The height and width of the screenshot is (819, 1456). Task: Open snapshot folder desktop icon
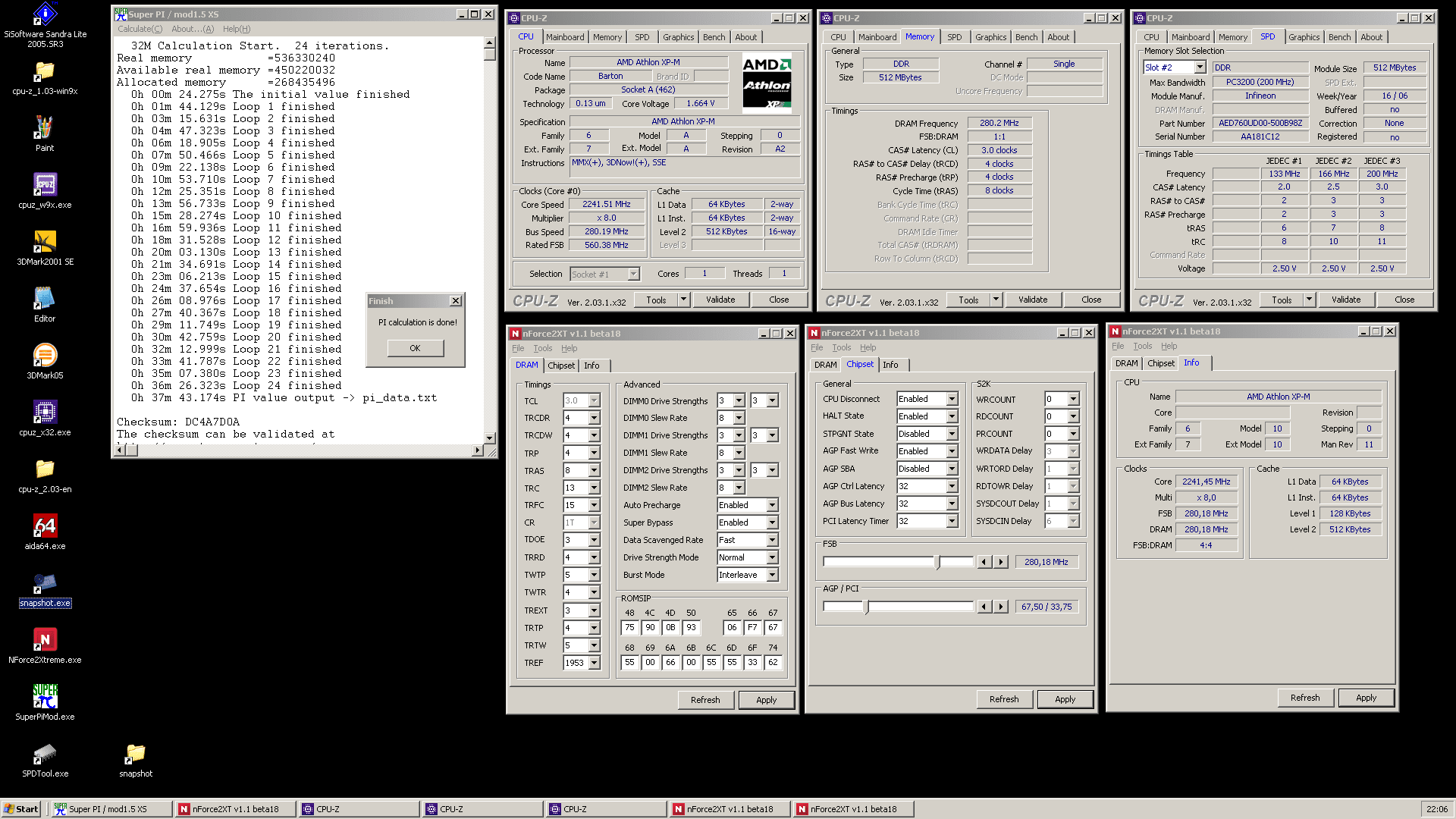(136, 760)
